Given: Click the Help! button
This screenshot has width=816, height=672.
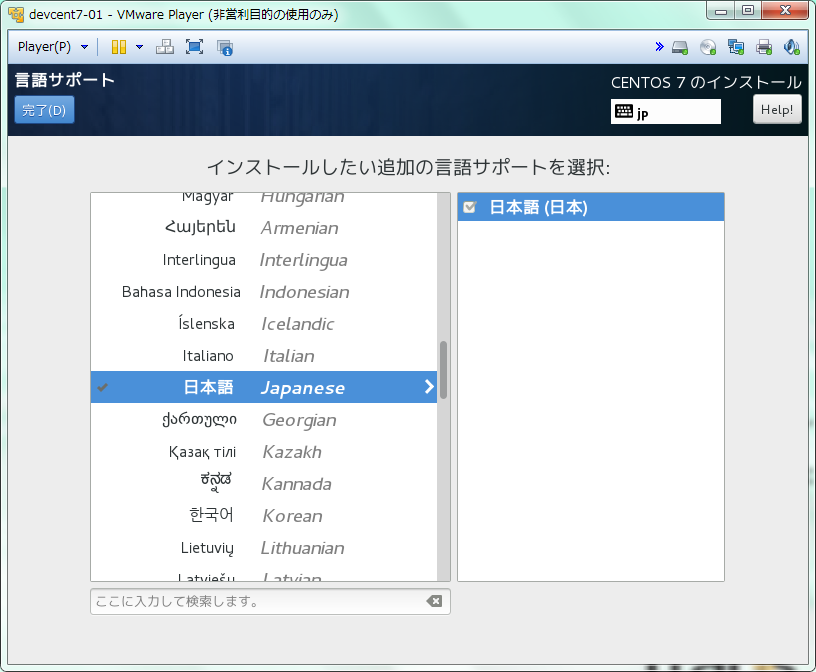Looking at the screenshot, I should [x=777, y=110].
